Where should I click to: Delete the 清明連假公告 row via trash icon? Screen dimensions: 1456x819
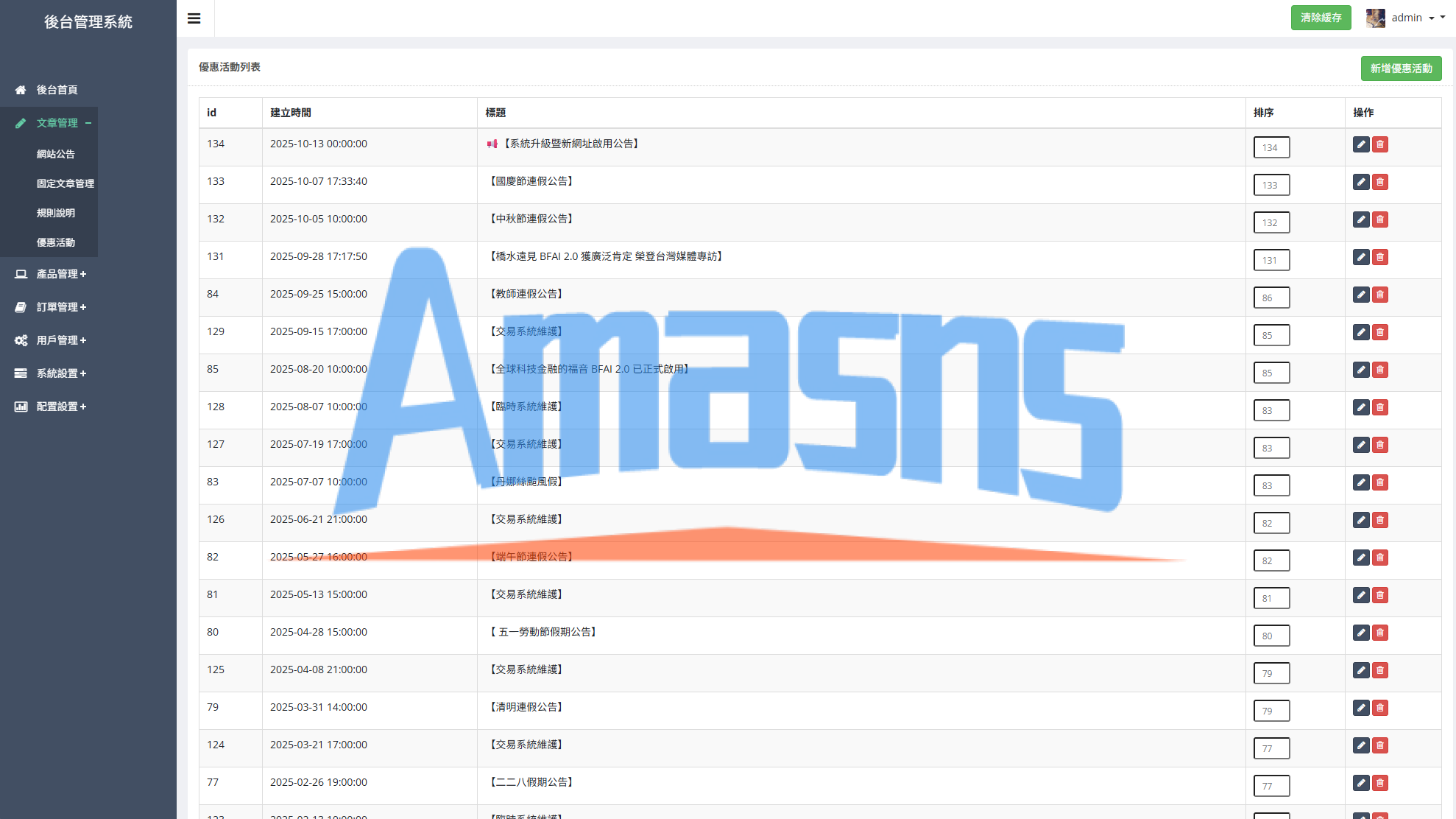click(x=1380, y=708)
